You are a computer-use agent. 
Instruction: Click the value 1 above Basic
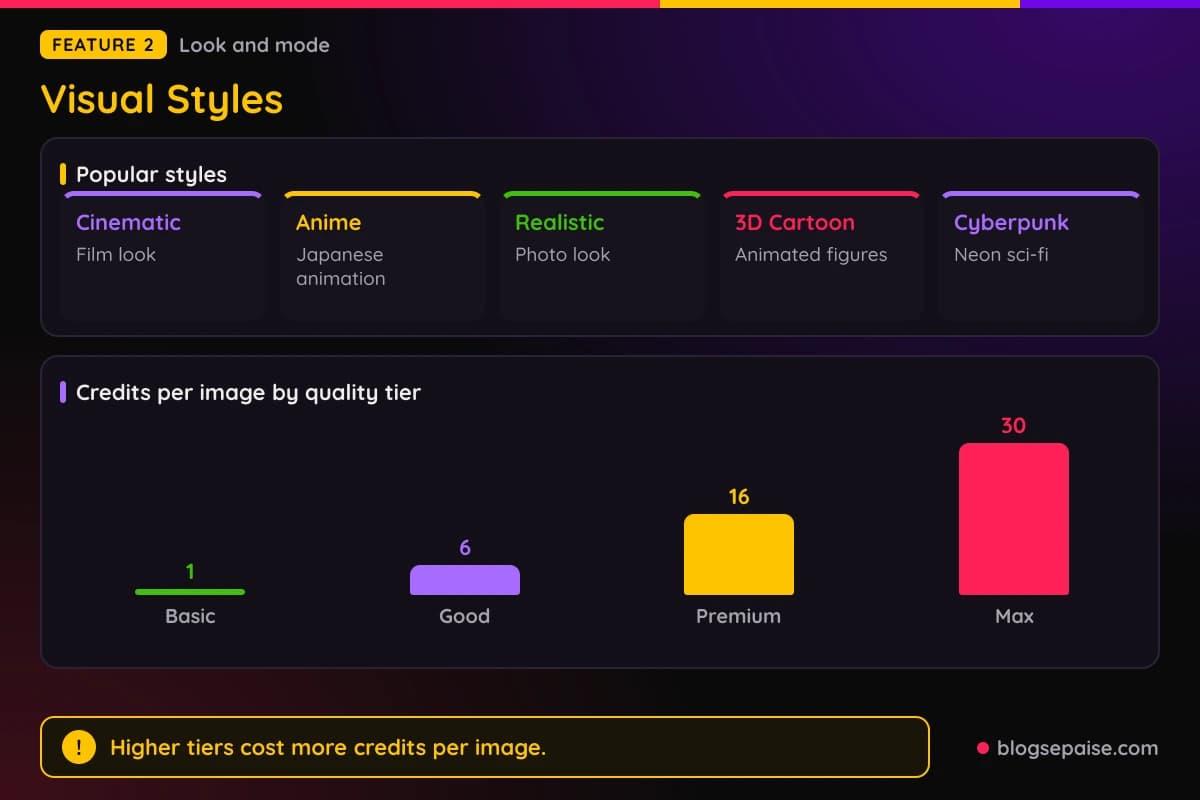pyautogui.click(x=190, y=572)
